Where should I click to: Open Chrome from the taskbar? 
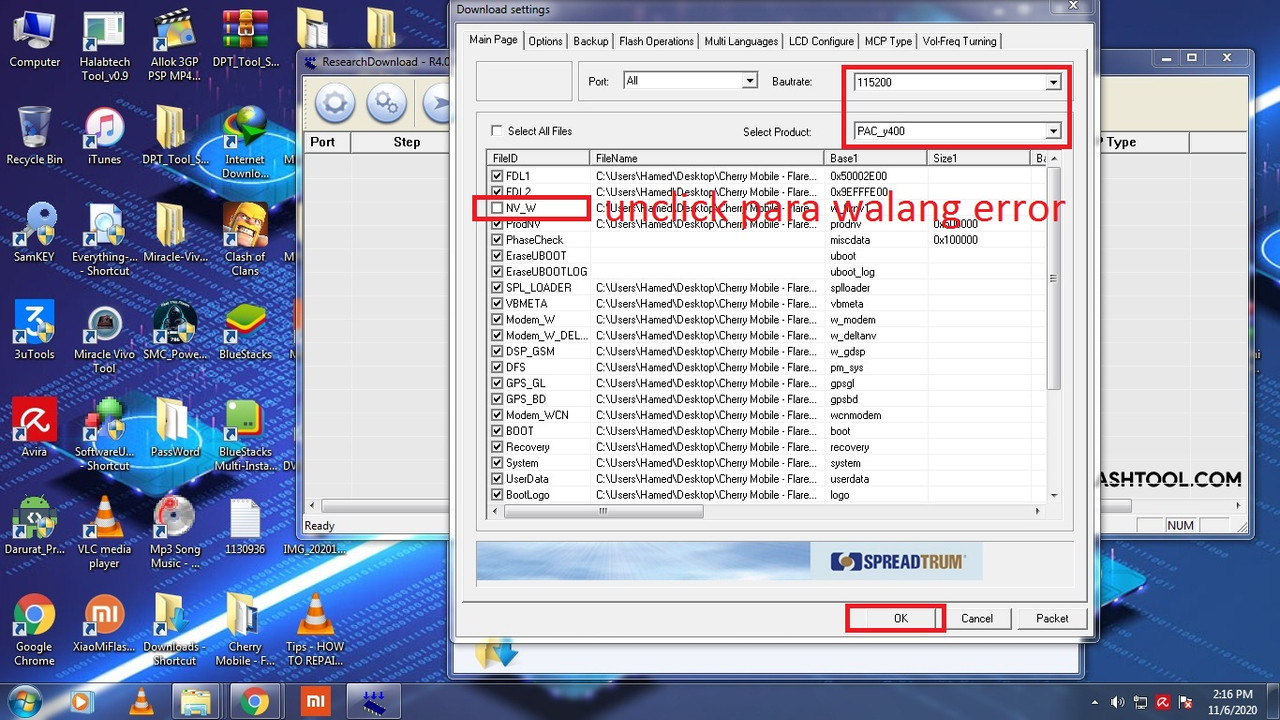(253, 701)
